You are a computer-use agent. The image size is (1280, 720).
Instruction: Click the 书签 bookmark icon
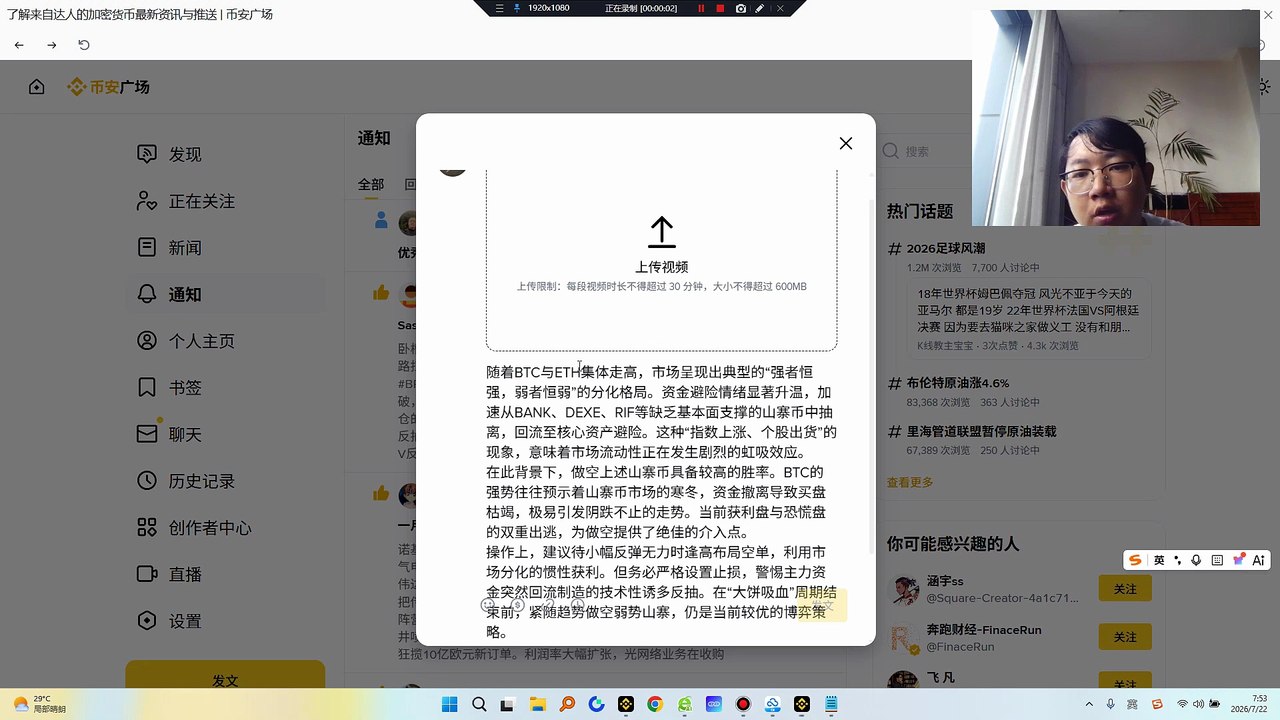tap(147, 387)
